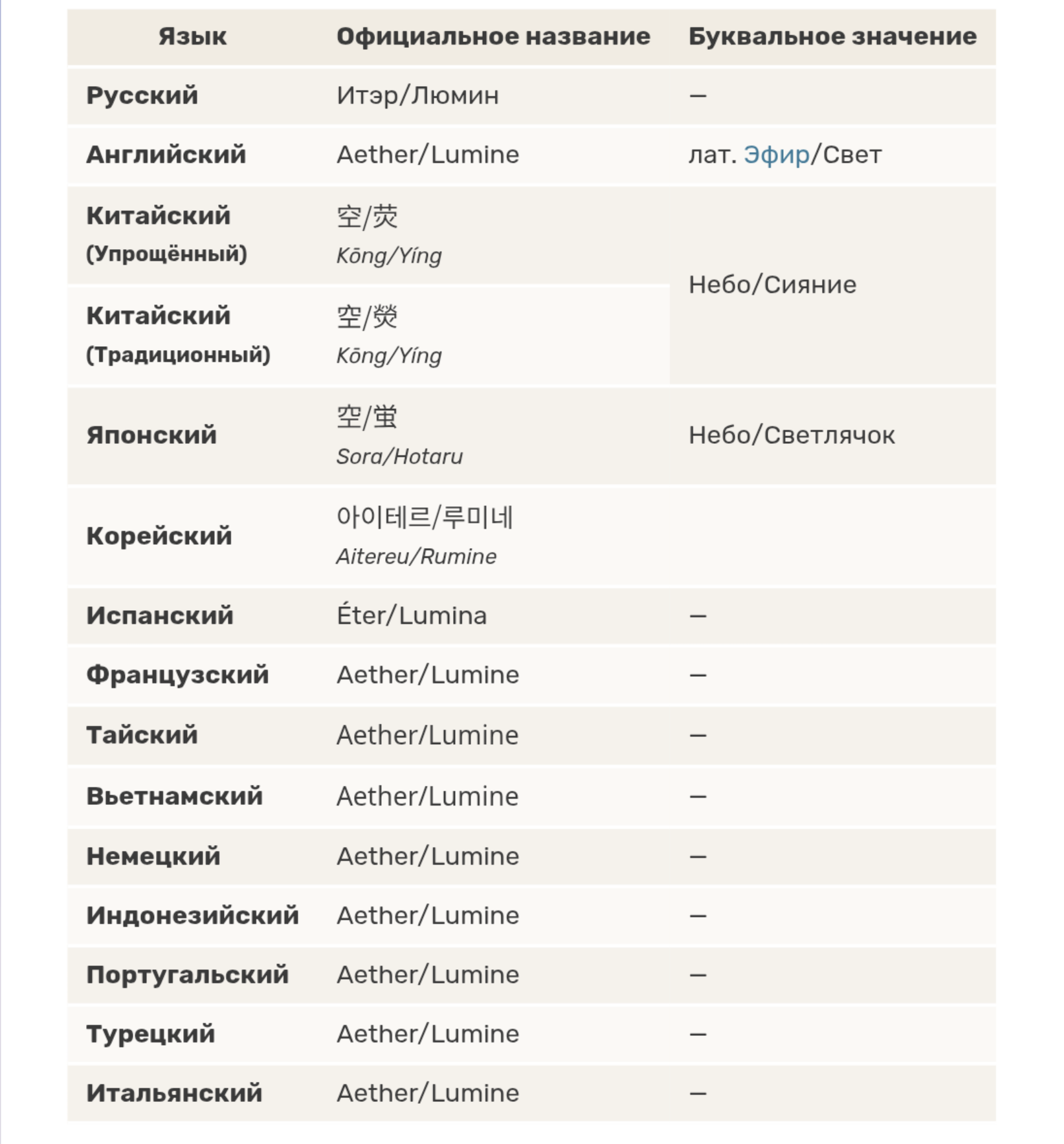Open the Эфир link
1064x1144 pixels.
tap(776, 155)
